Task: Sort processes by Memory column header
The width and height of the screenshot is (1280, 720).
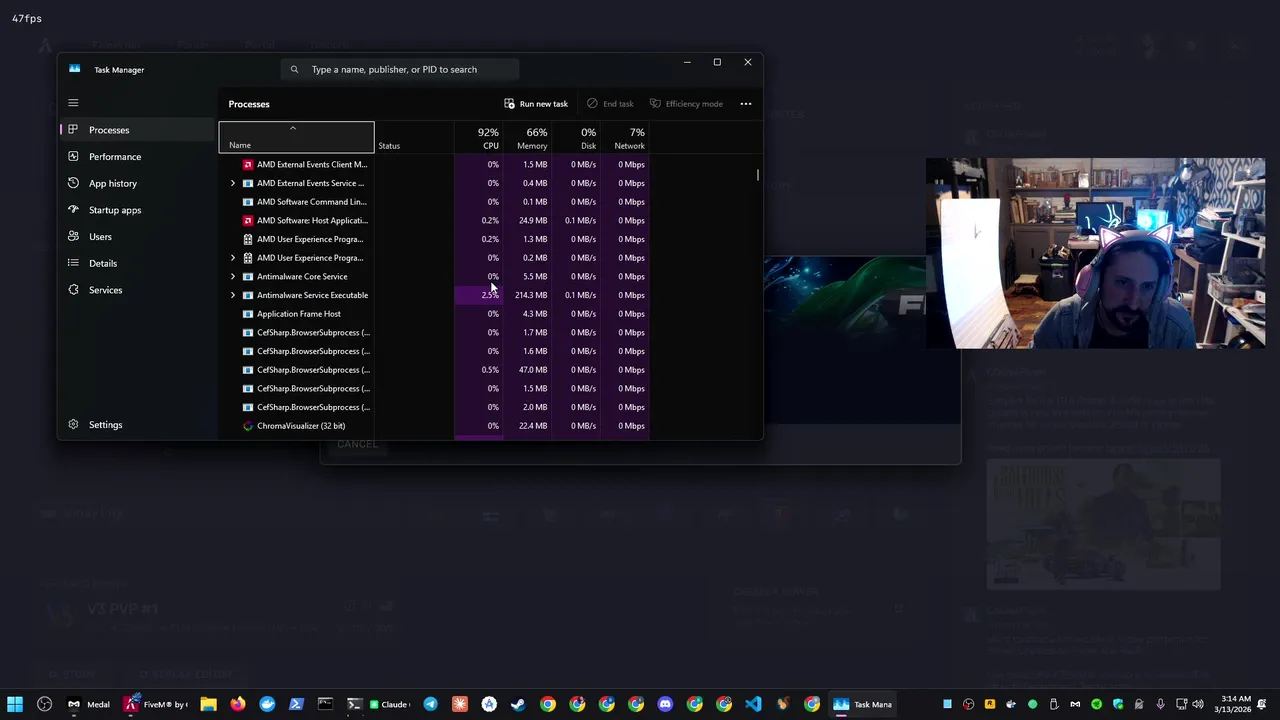Action: coord(527,138)
